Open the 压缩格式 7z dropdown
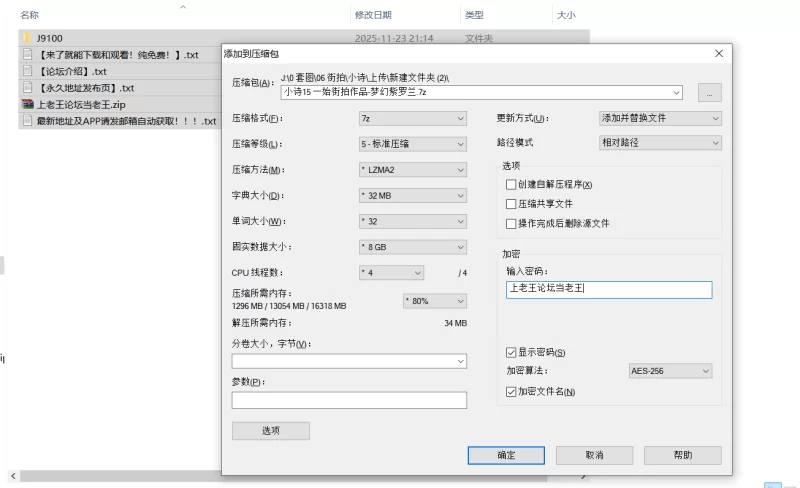The image size is (800, 488). 412,118
